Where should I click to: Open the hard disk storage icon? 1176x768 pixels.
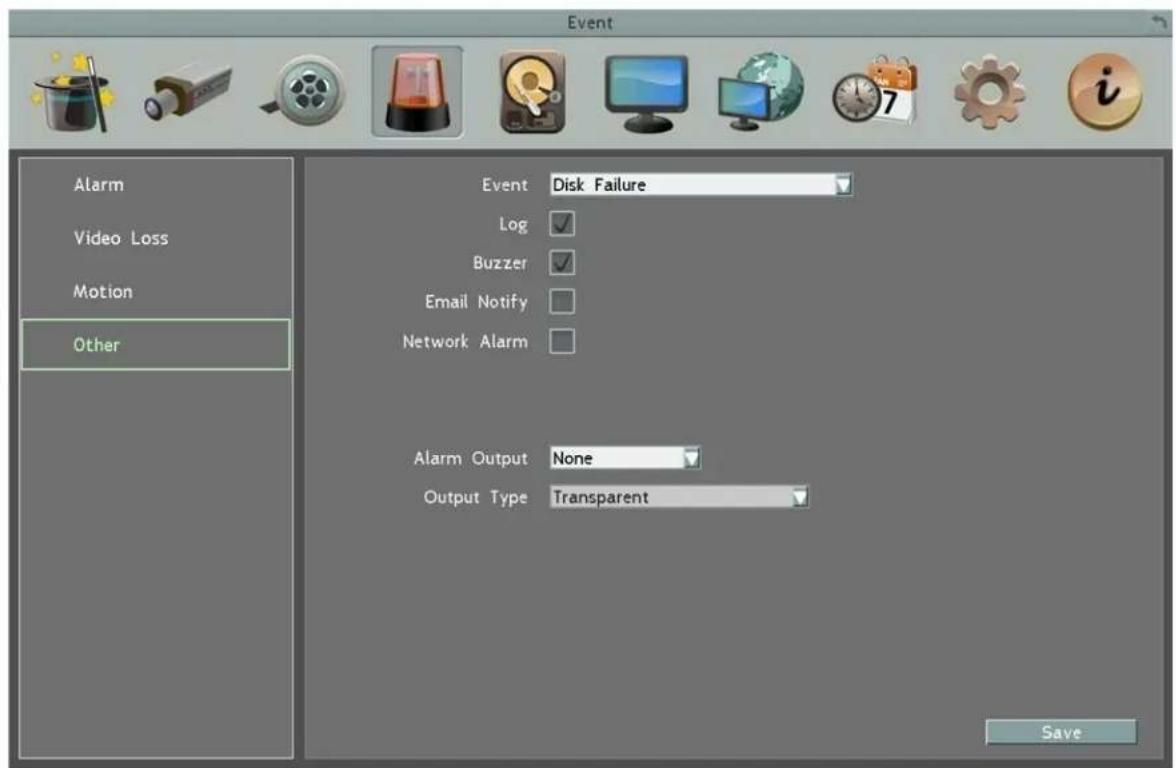point(532,92)
